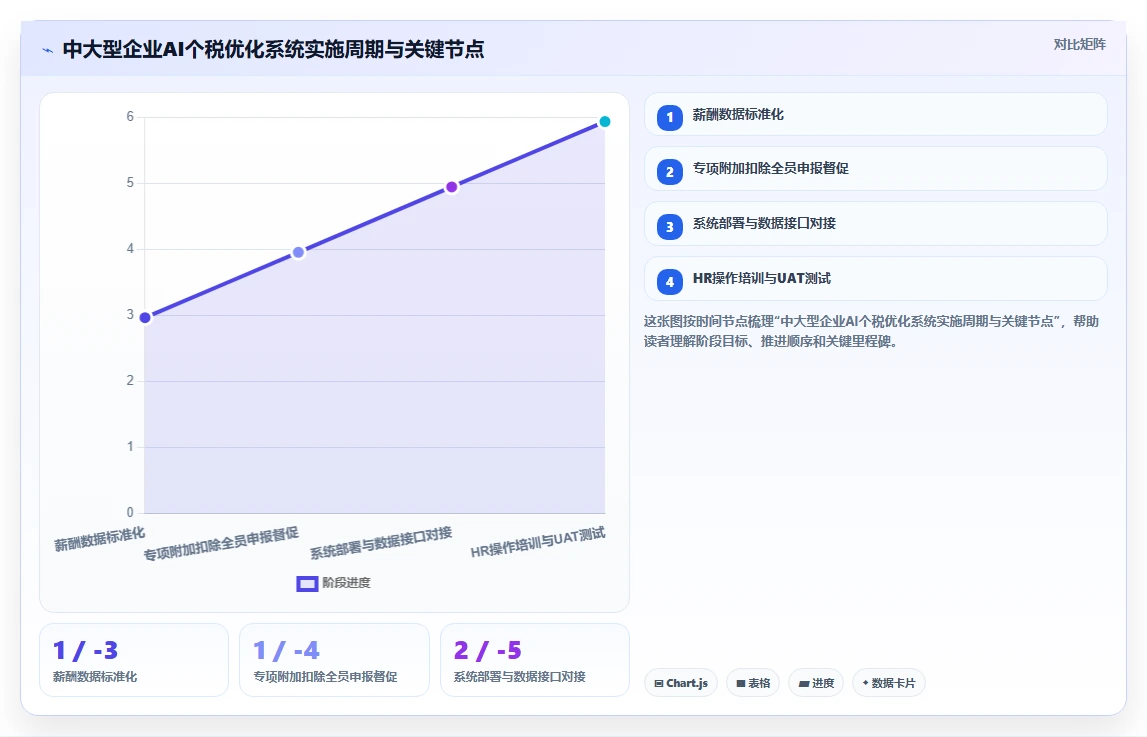Image resolution: width=1147 pixels, height=737 pixels.
Task: Click the chart data point at value 4
Action: pyautogui.click(x=298, y=252)
